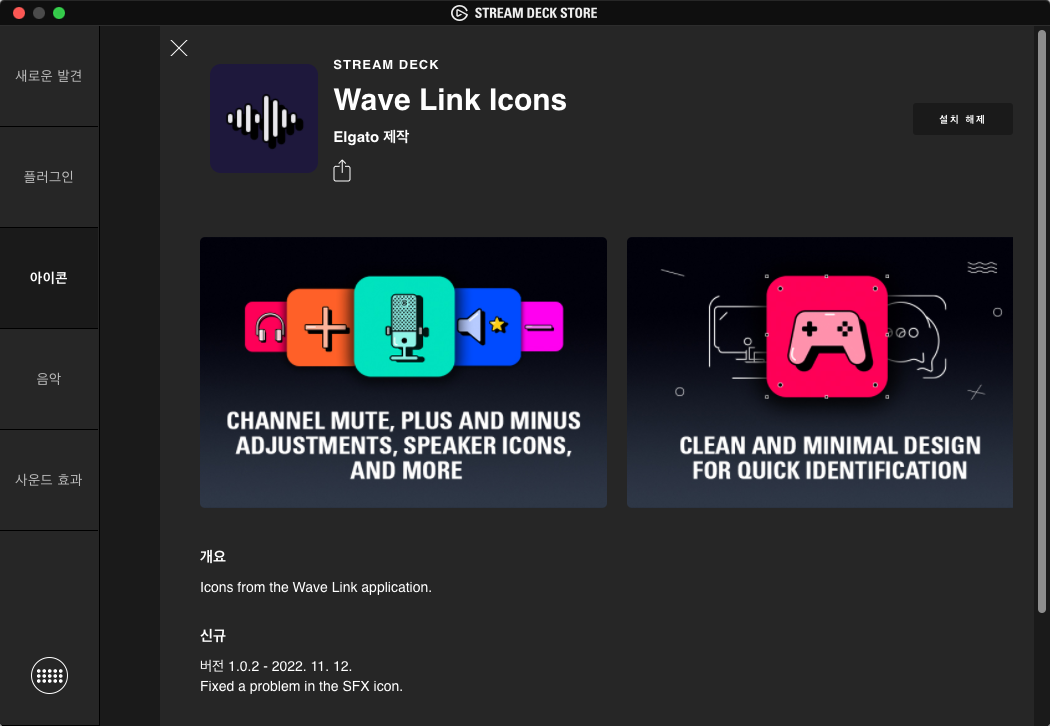
Task: Select the 아이콘 tab
Action: tap(50, 278)
